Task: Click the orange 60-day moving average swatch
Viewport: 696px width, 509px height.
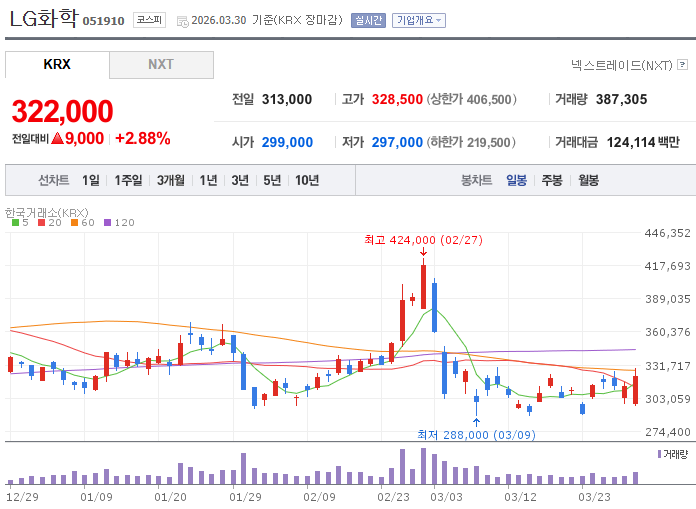Action: click(75, 223)
